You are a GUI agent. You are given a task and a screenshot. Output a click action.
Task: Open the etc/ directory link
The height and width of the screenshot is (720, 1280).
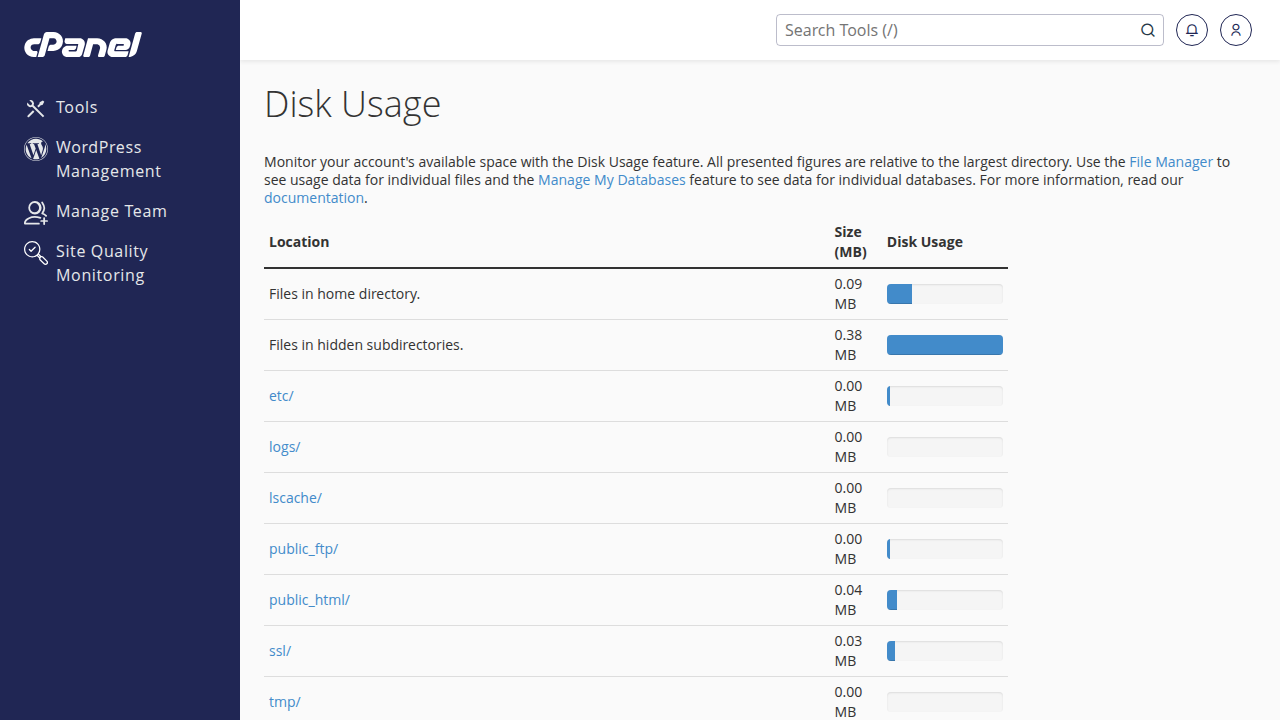point(281,396)
